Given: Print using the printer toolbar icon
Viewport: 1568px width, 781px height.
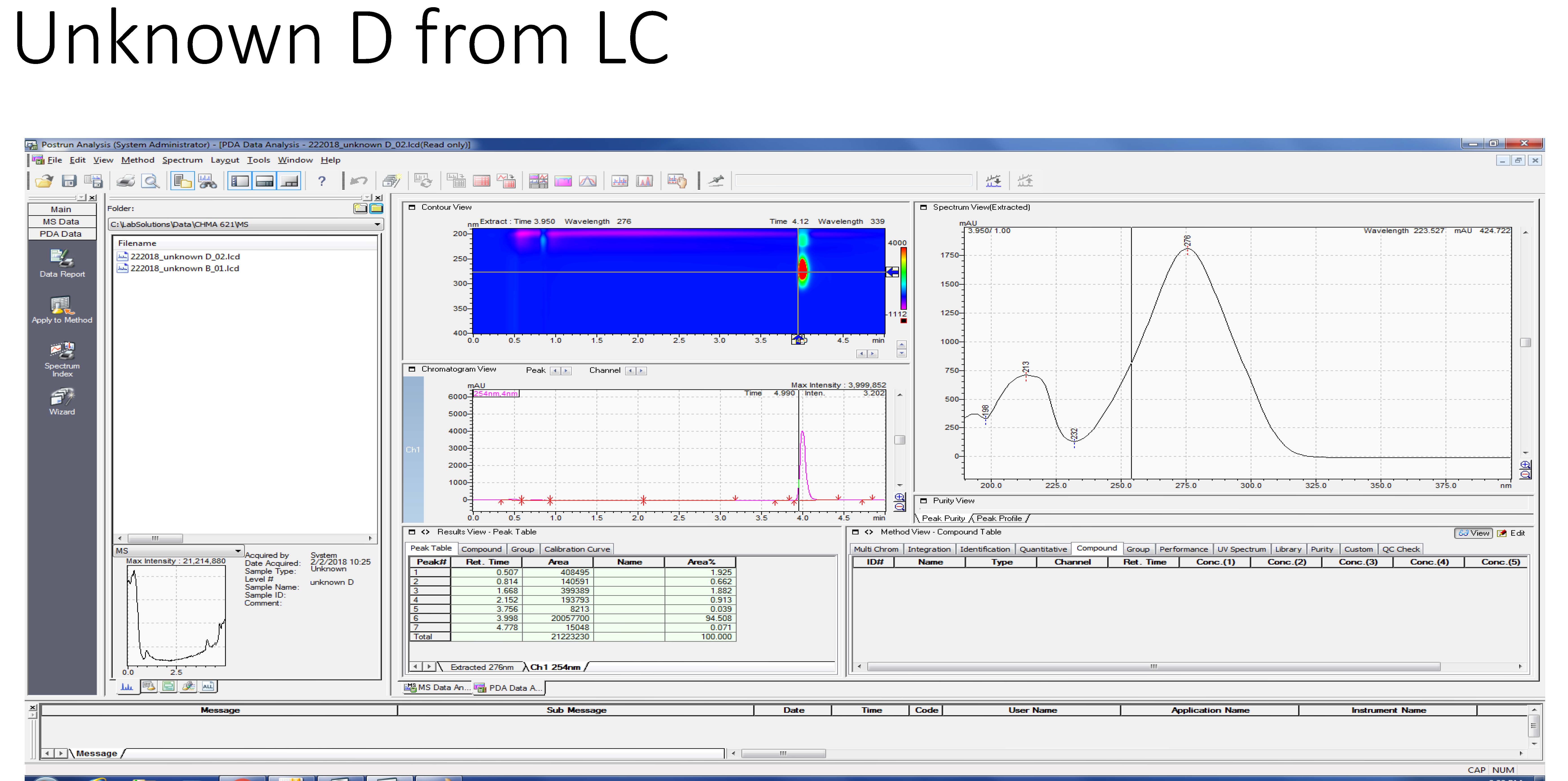Looking at the screenshot, I should [x=125, y=181].
